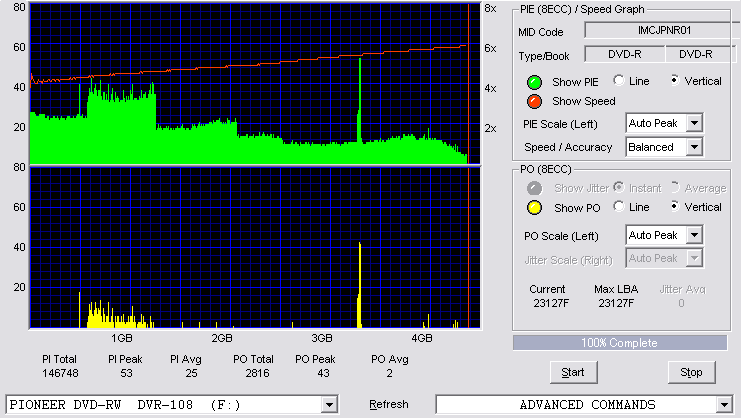Viewport: 741px width, 418px height.
Task: Click the Start button
Action: tap(573, 373)
